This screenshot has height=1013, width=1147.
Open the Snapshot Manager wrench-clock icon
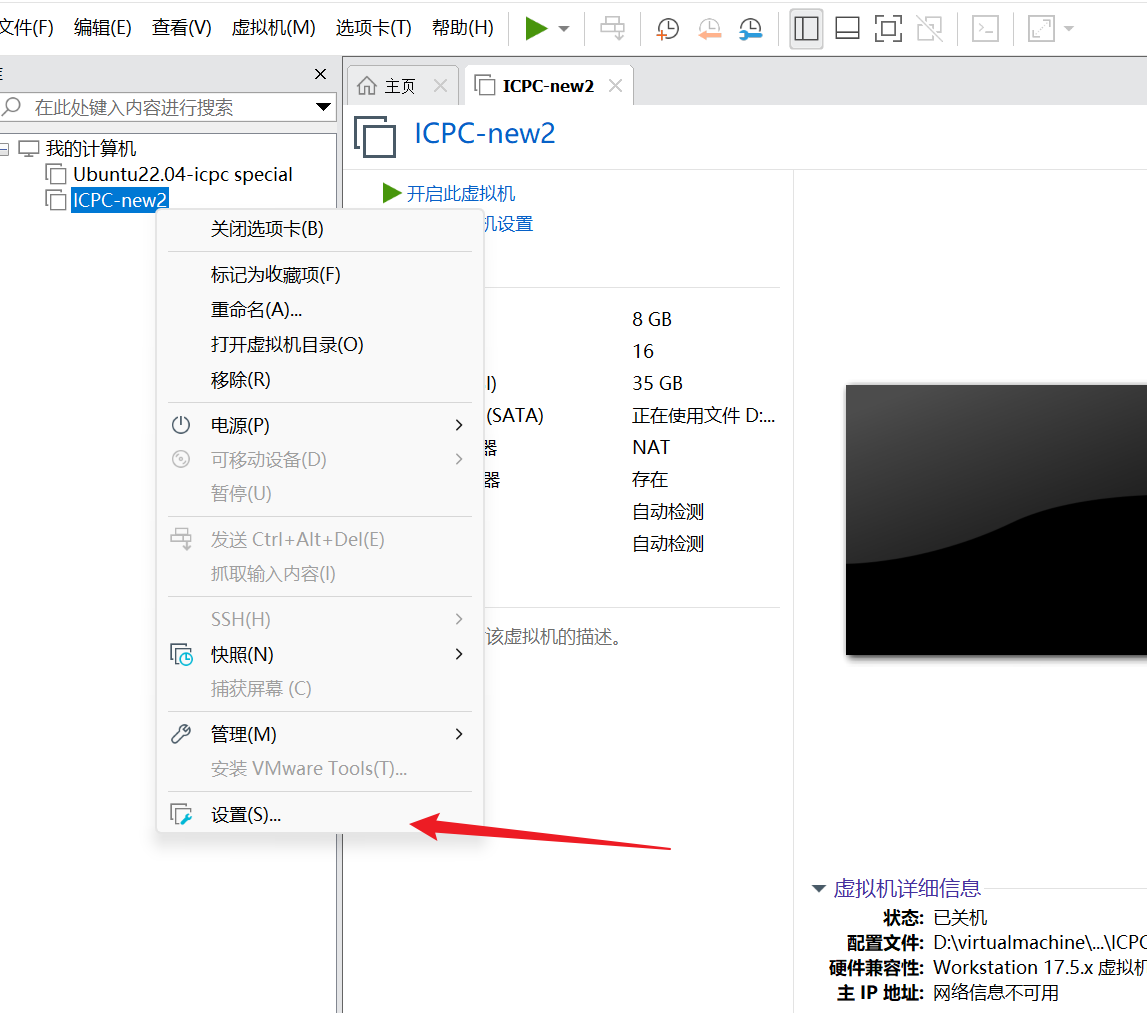click(752, 27)
